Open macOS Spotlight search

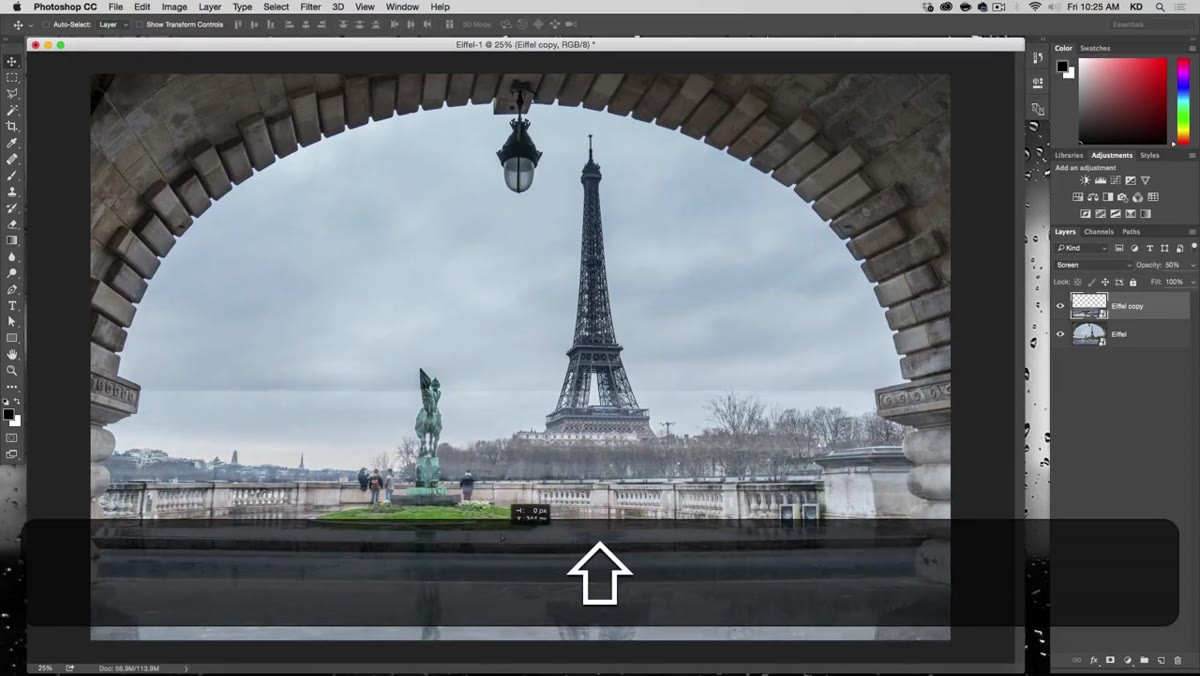[x=1160, y=7]
